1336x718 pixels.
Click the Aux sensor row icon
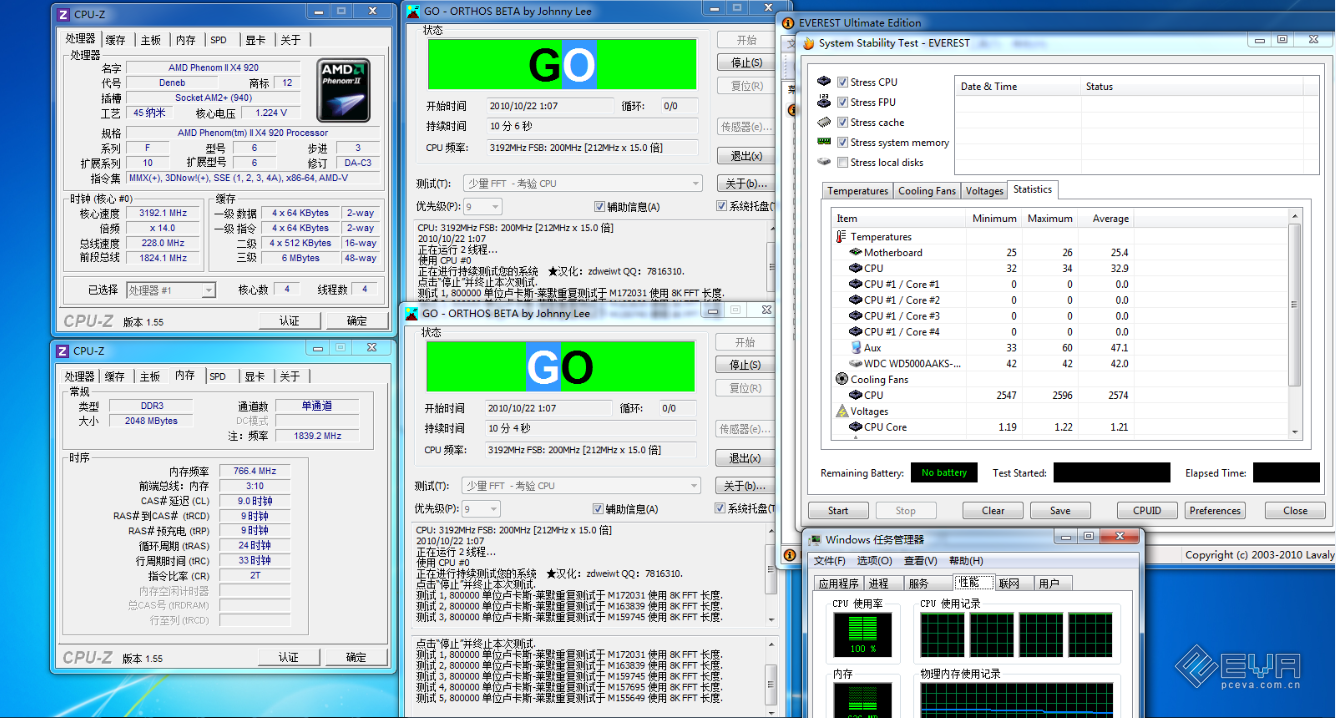click(x=855, y=347)
